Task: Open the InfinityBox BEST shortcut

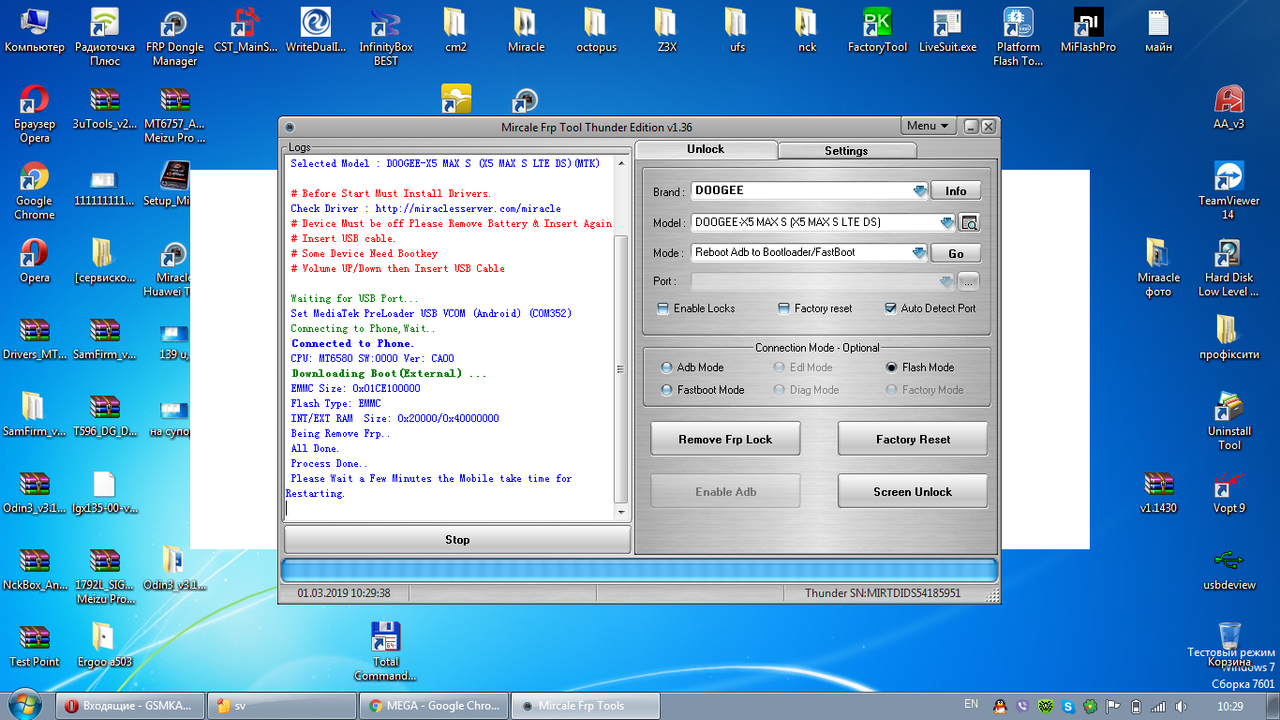Action: pyautogui.click(x=385, y=37)
